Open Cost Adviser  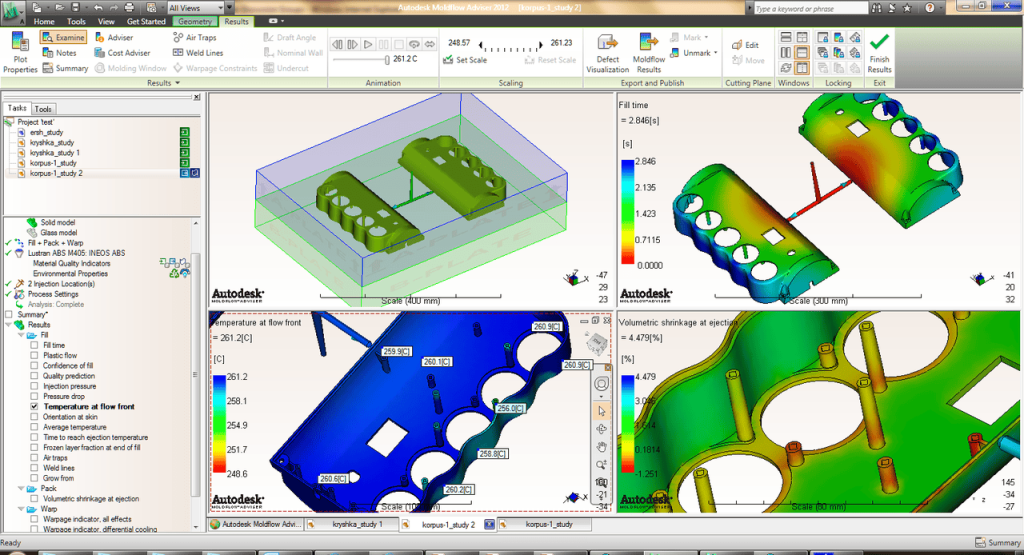click(122, 53)
